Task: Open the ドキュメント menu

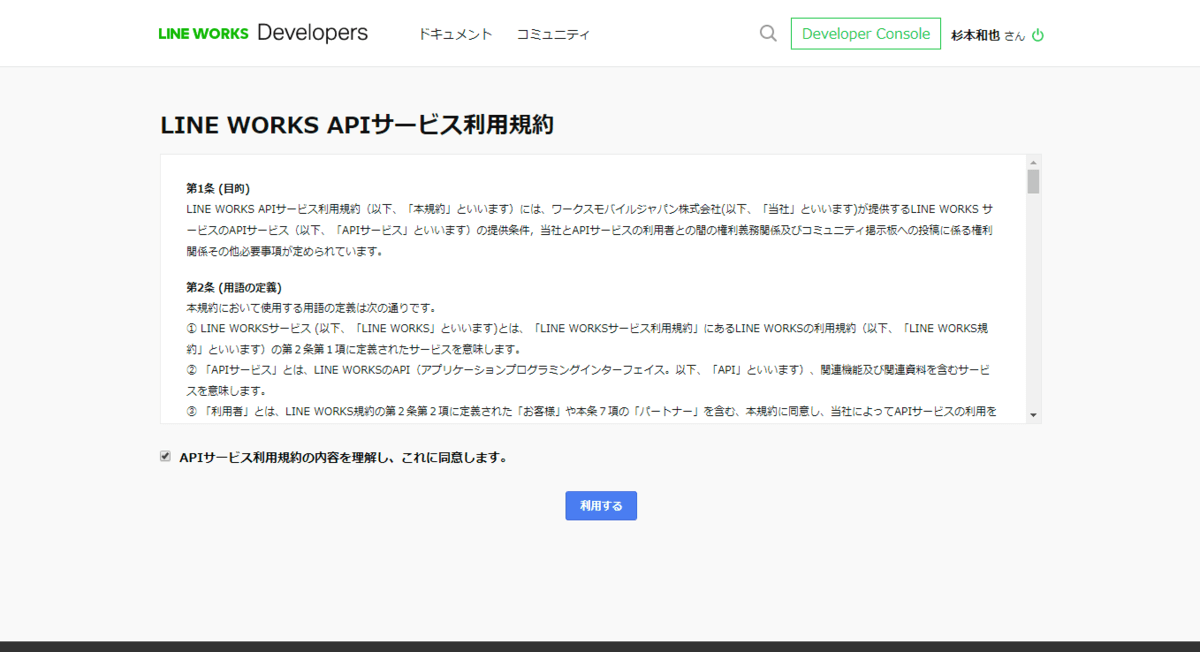Action: click(455, 34)
